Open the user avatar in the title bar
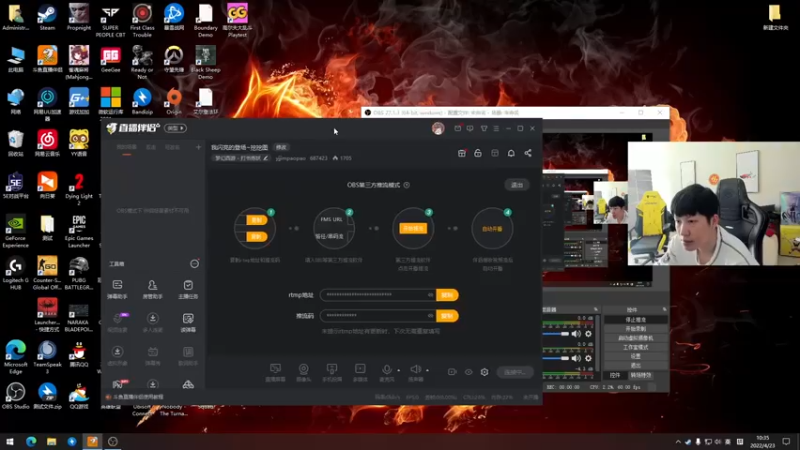Screen dimensions: 800x450 tap(438, 129)
